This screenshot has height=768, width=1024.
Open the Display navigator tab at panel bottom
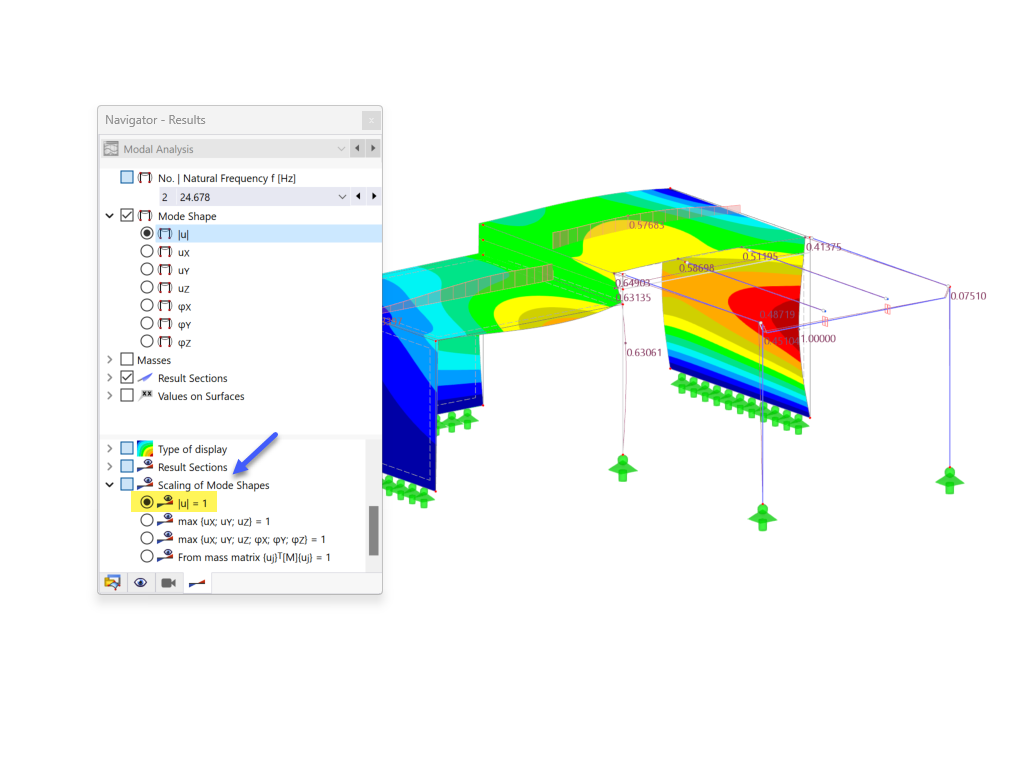point(112,582)
